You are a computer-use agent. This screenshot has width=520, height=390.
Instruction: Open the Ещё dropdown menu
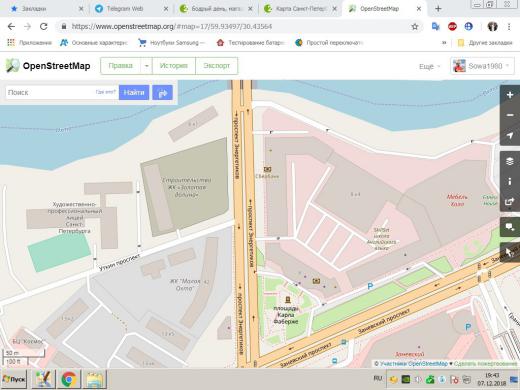point(429,67)
